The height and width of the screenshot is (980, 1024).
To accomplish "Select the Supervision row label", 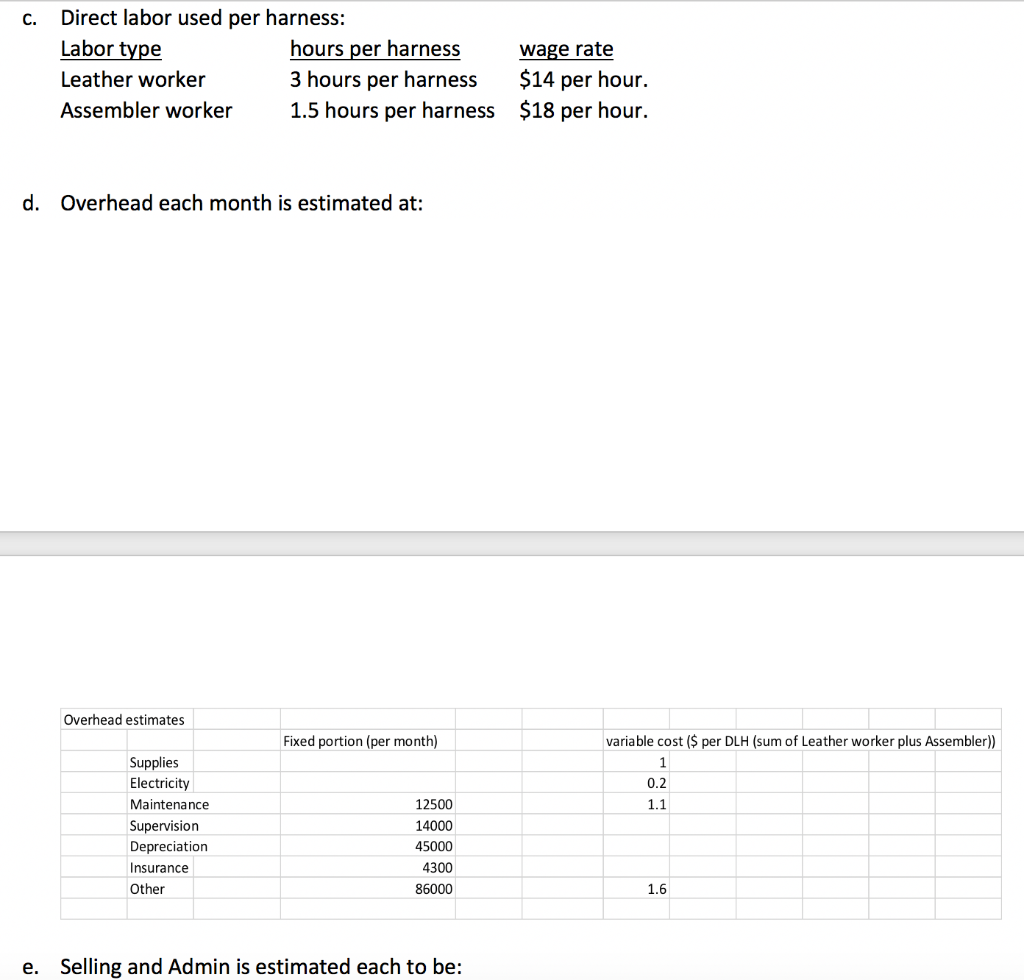I will pos(165,825).
